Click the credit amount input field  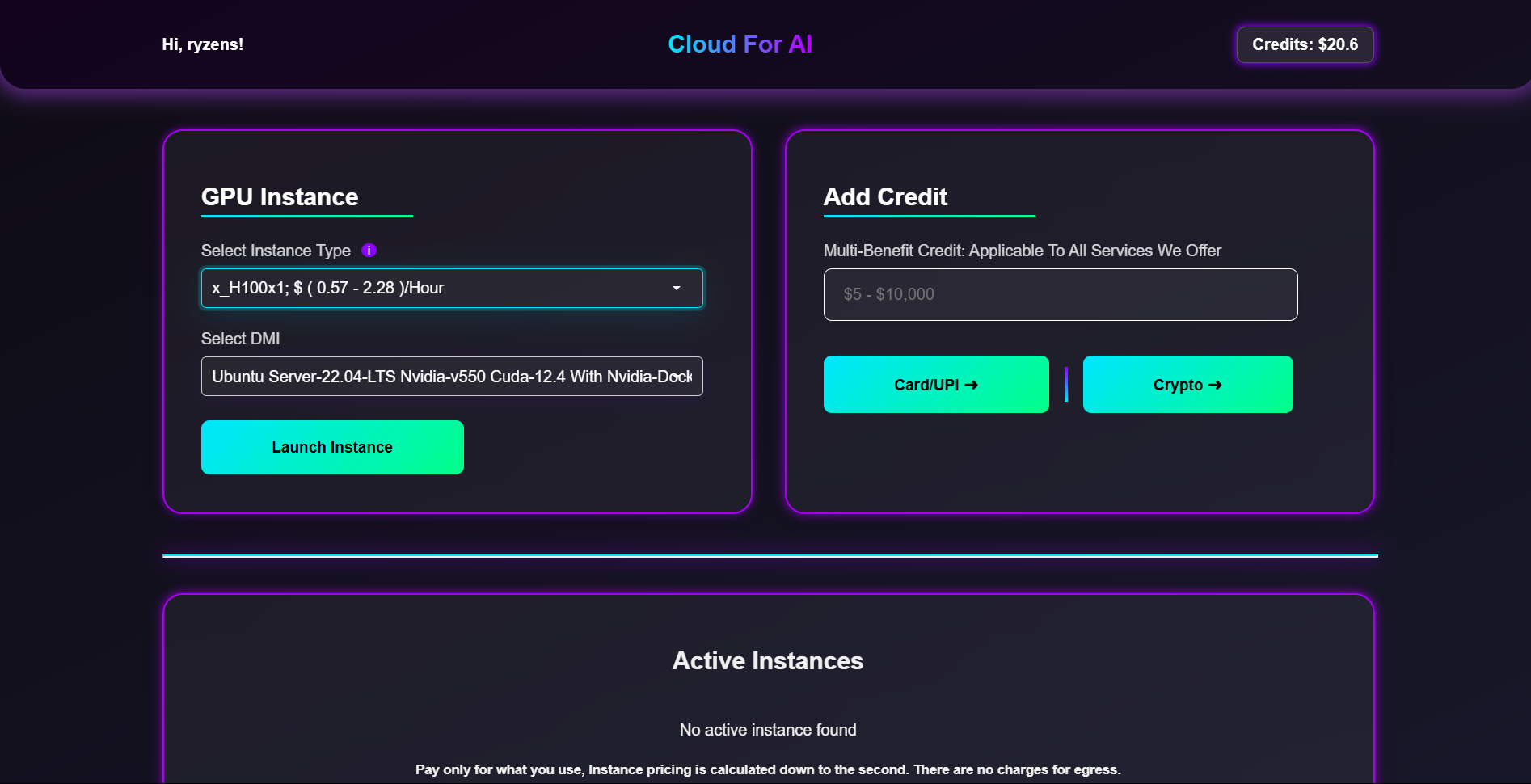[1060, 294]
